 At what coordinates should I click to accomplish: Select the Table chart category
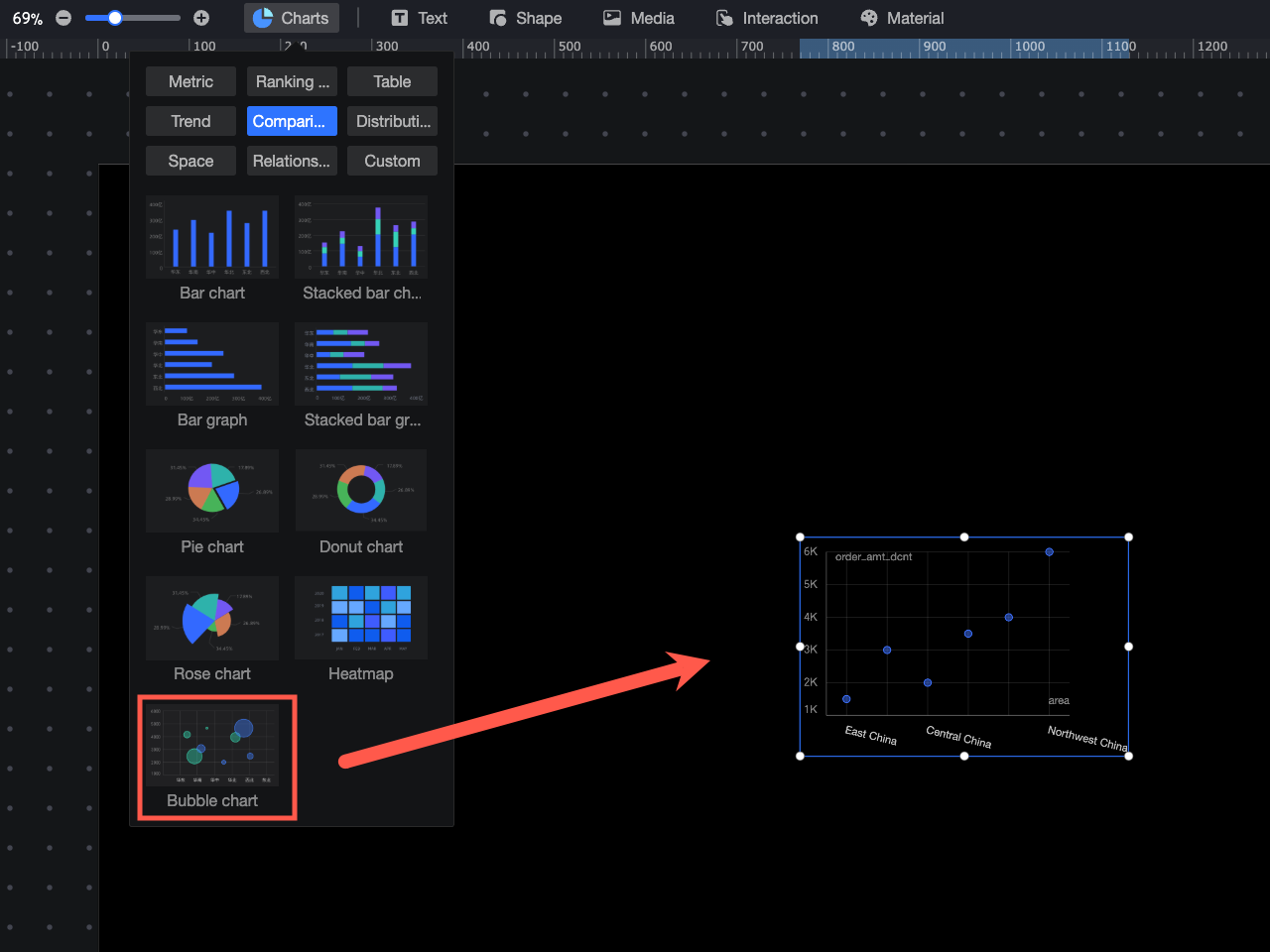[x=392, y=81]
